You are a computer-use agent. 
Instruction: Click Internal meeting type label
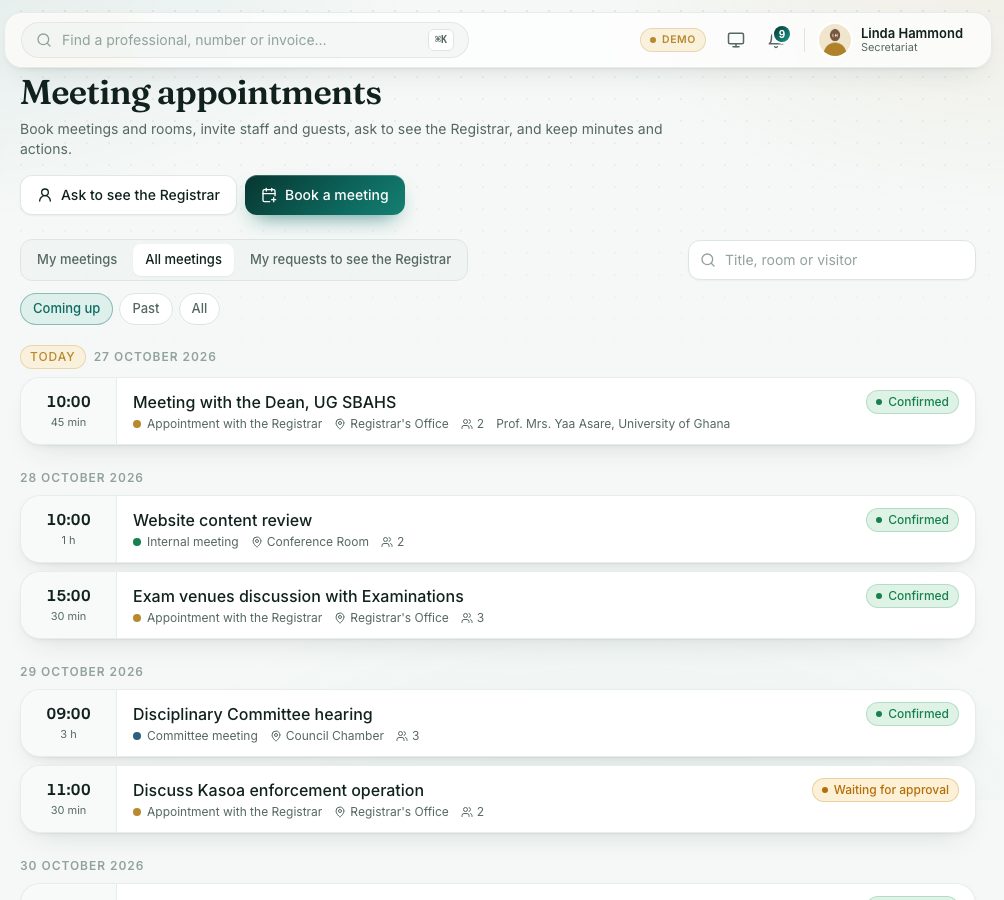[x=192, y=542]
